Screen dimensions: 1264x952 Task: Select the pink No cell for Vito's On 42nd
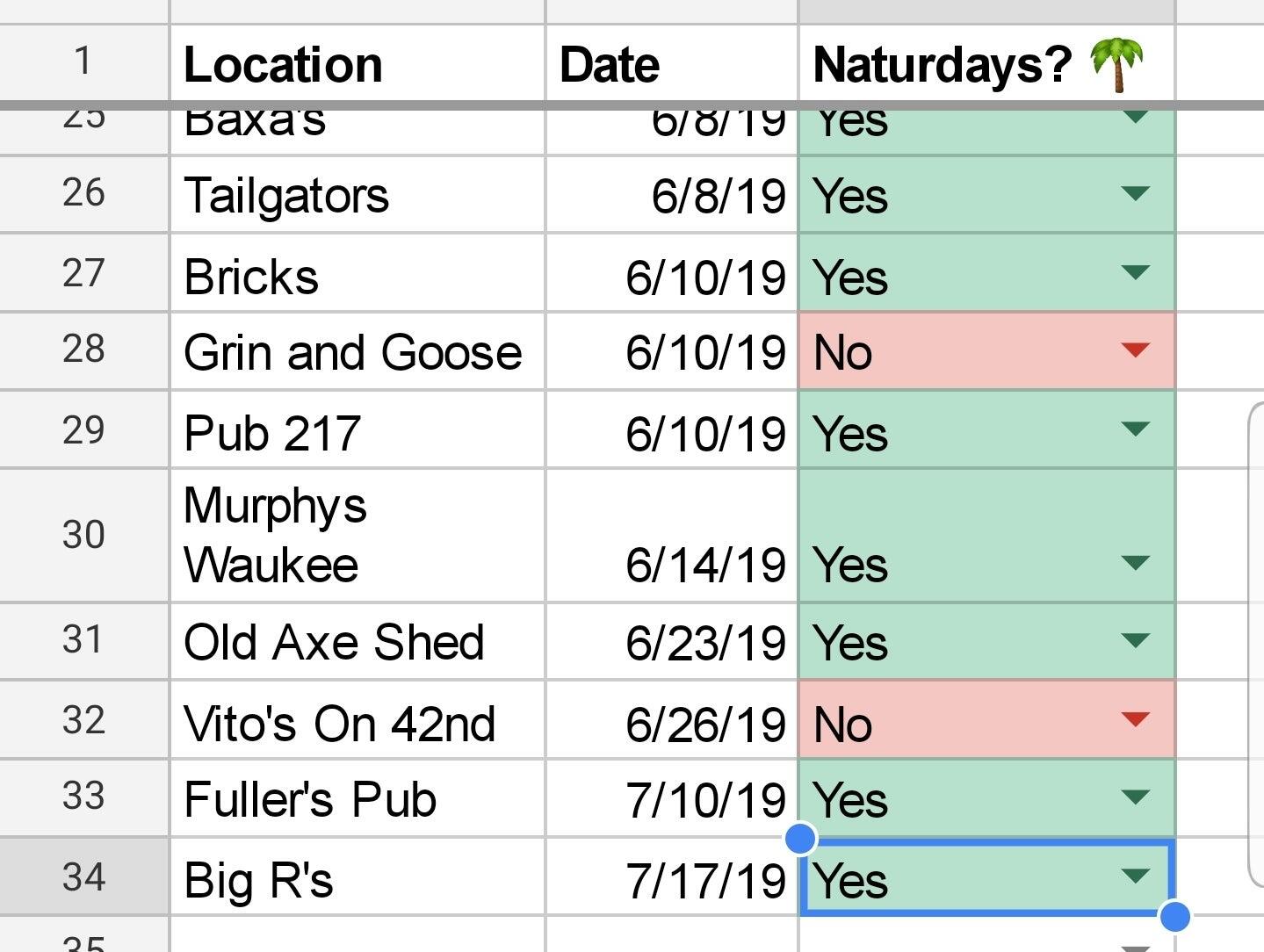coord(986,720)
